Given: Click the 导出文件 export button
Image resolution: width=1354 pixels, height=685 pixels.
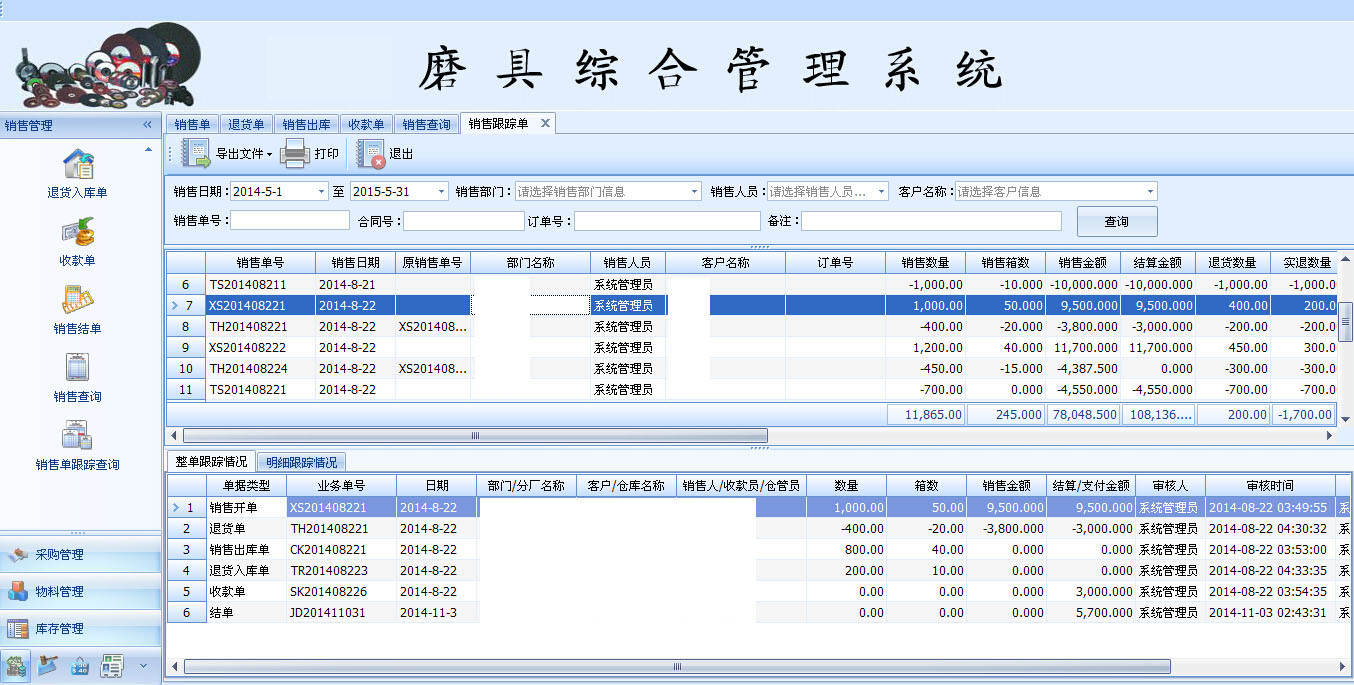Looking at the screenshot, I should click(227, 154).
